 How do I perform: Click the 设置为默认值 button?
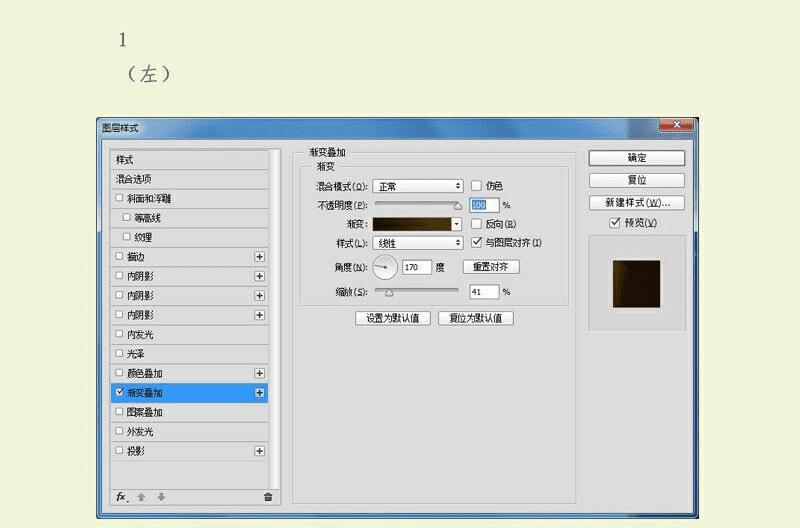pos(393,318)
